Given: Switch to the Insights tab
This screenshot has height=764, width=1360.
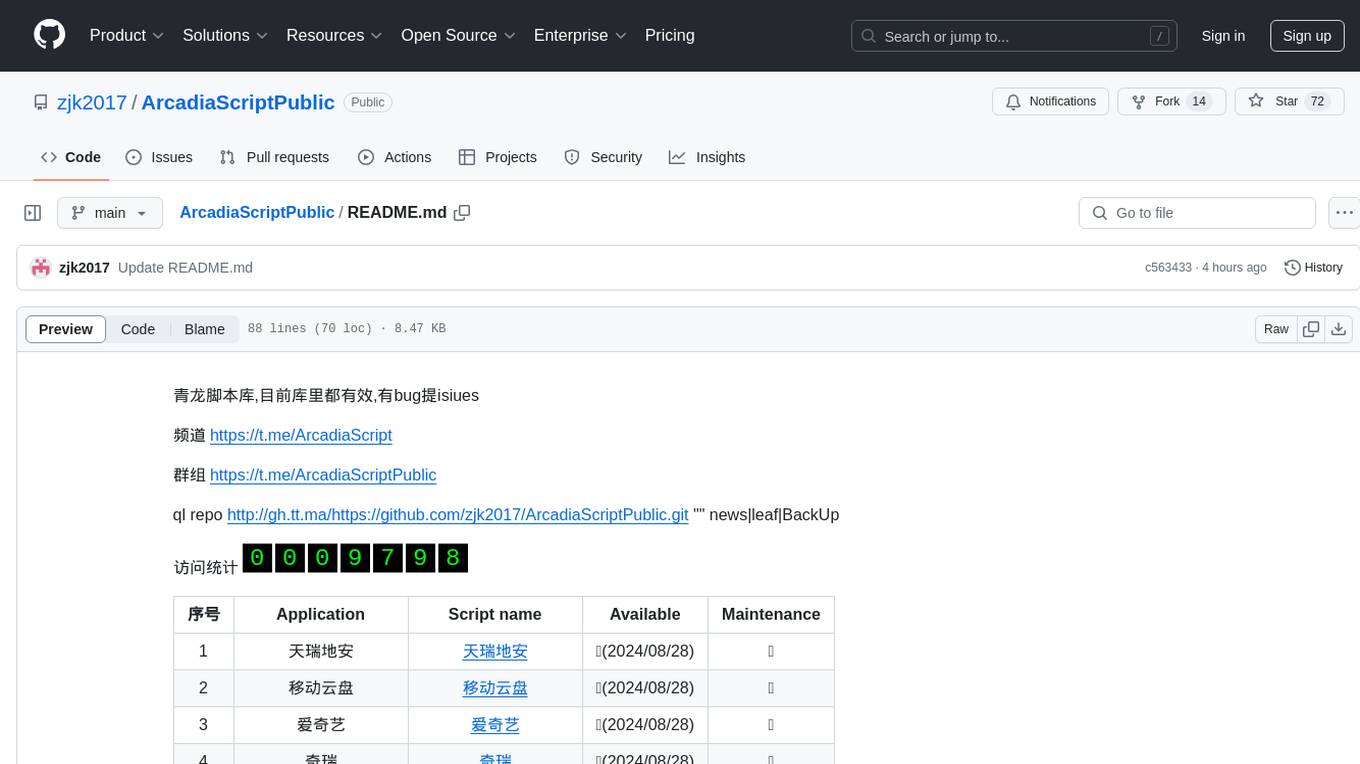Looking at the screenshot, I should (x=707, y=157).
